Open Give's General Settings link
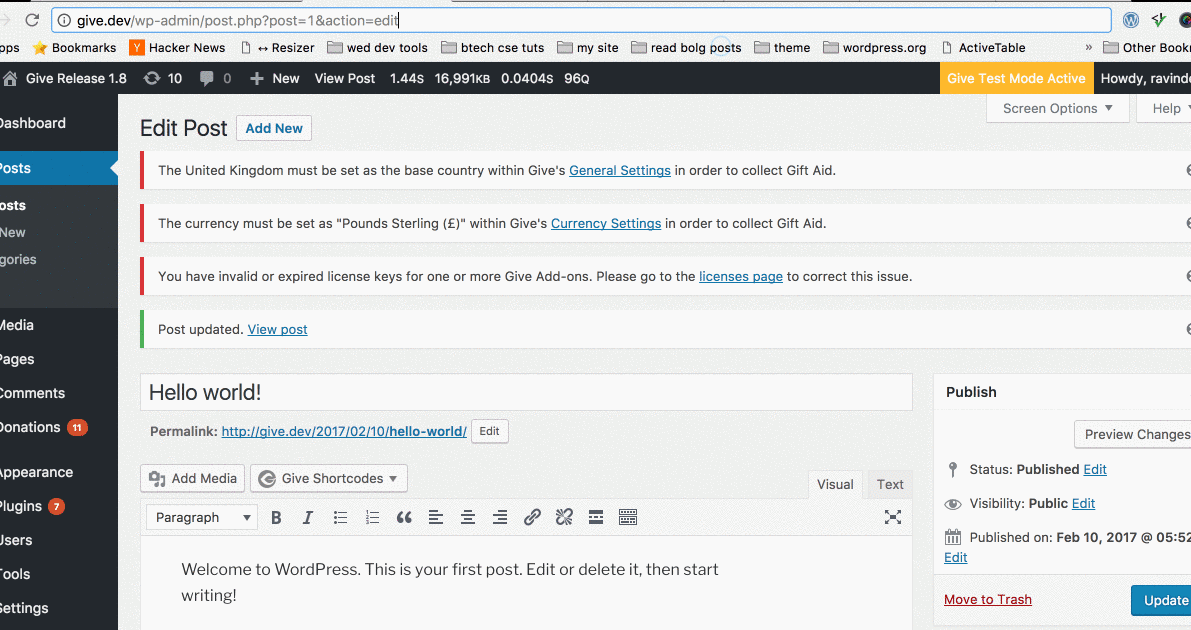1191x630 pixels. tap(619, 170)
